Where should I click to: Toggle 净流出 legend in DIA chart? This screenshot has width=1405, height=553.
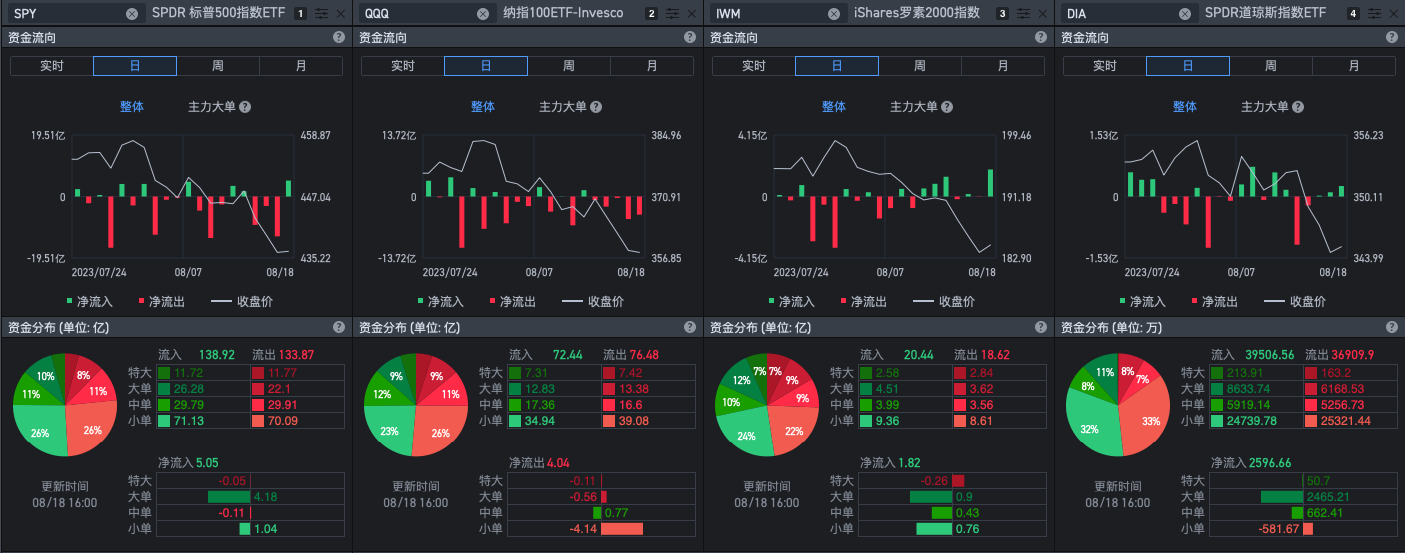click(1215, 301)
